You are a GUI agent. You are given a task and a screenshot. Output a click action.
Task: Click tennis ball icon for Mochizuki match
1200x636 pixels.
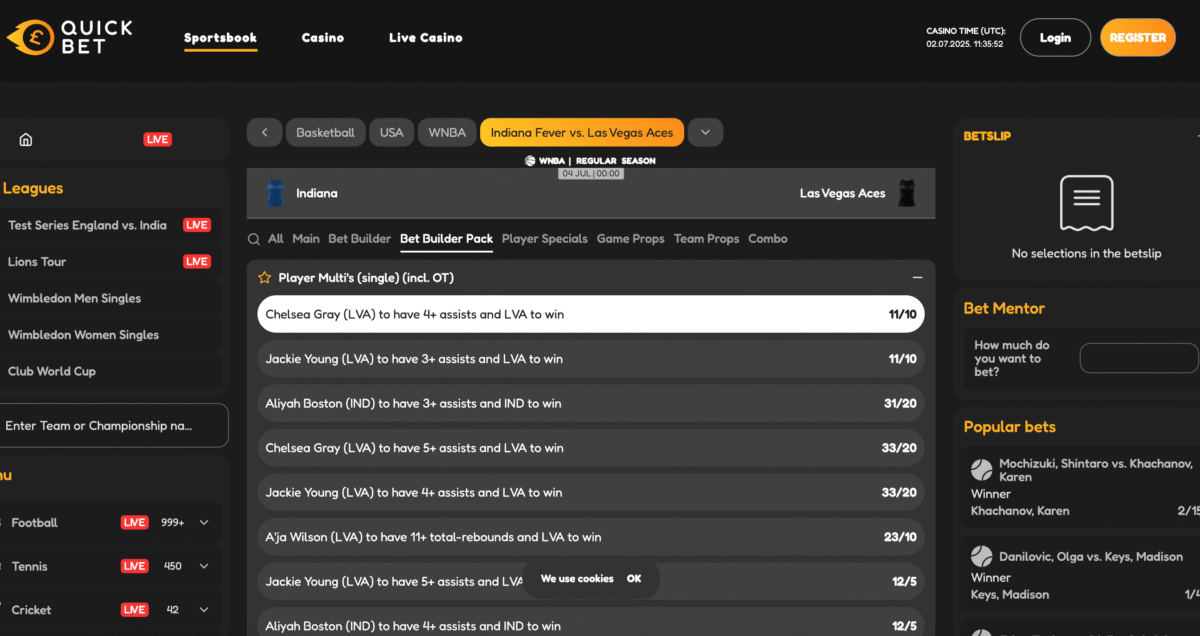[982, 470]
